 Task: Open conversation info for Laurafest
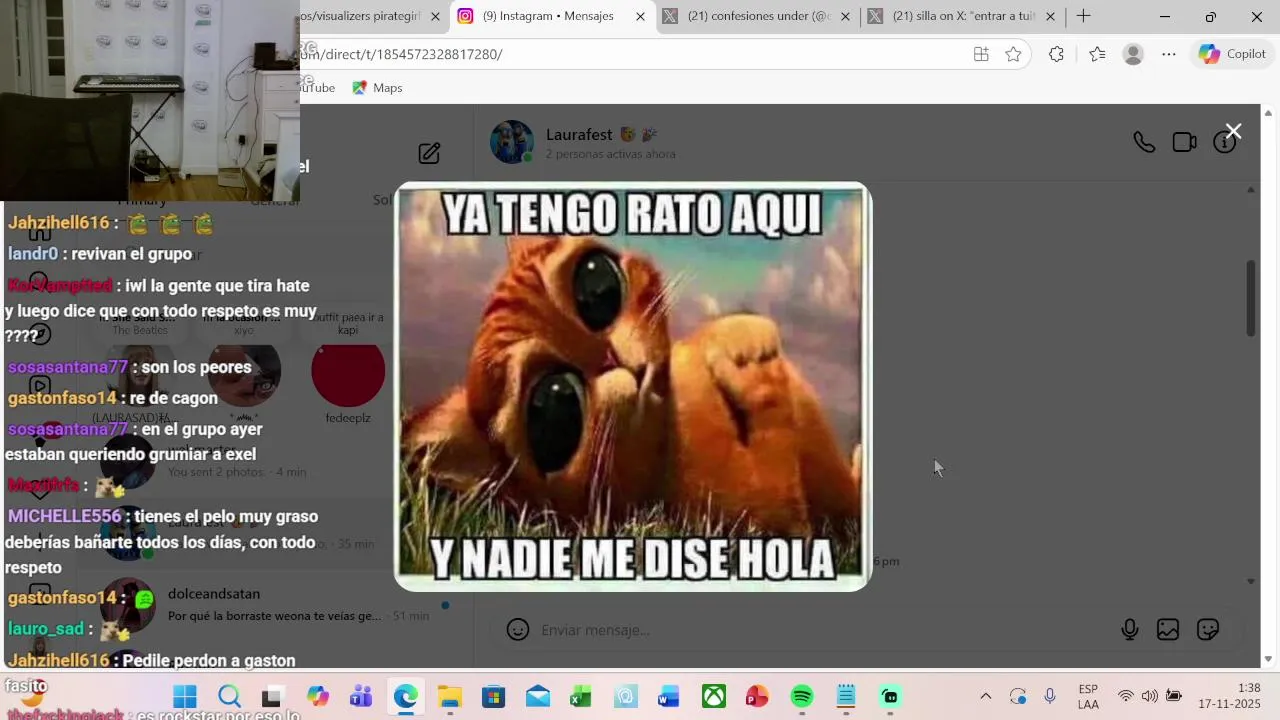[x=1224, y=142]
